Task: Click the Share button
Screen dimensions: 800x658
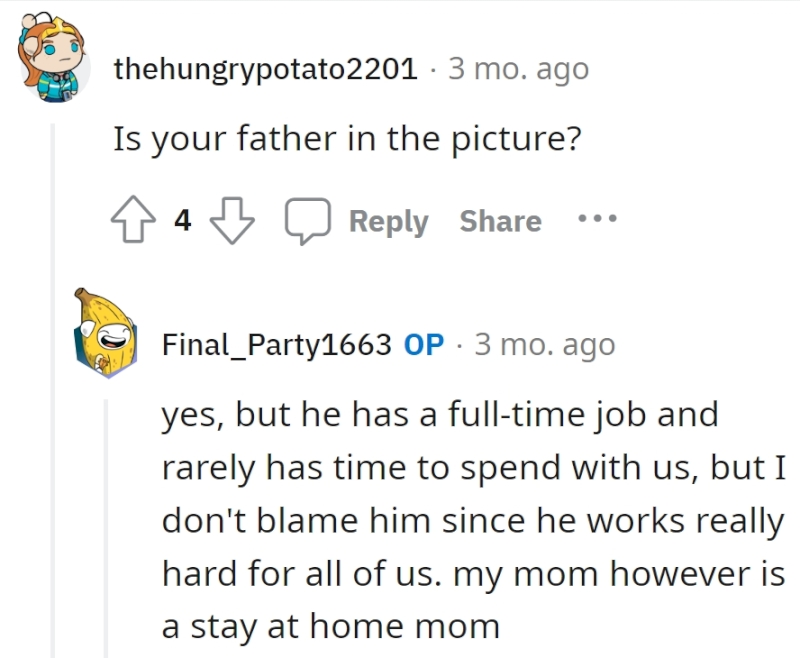Action: 501,221
